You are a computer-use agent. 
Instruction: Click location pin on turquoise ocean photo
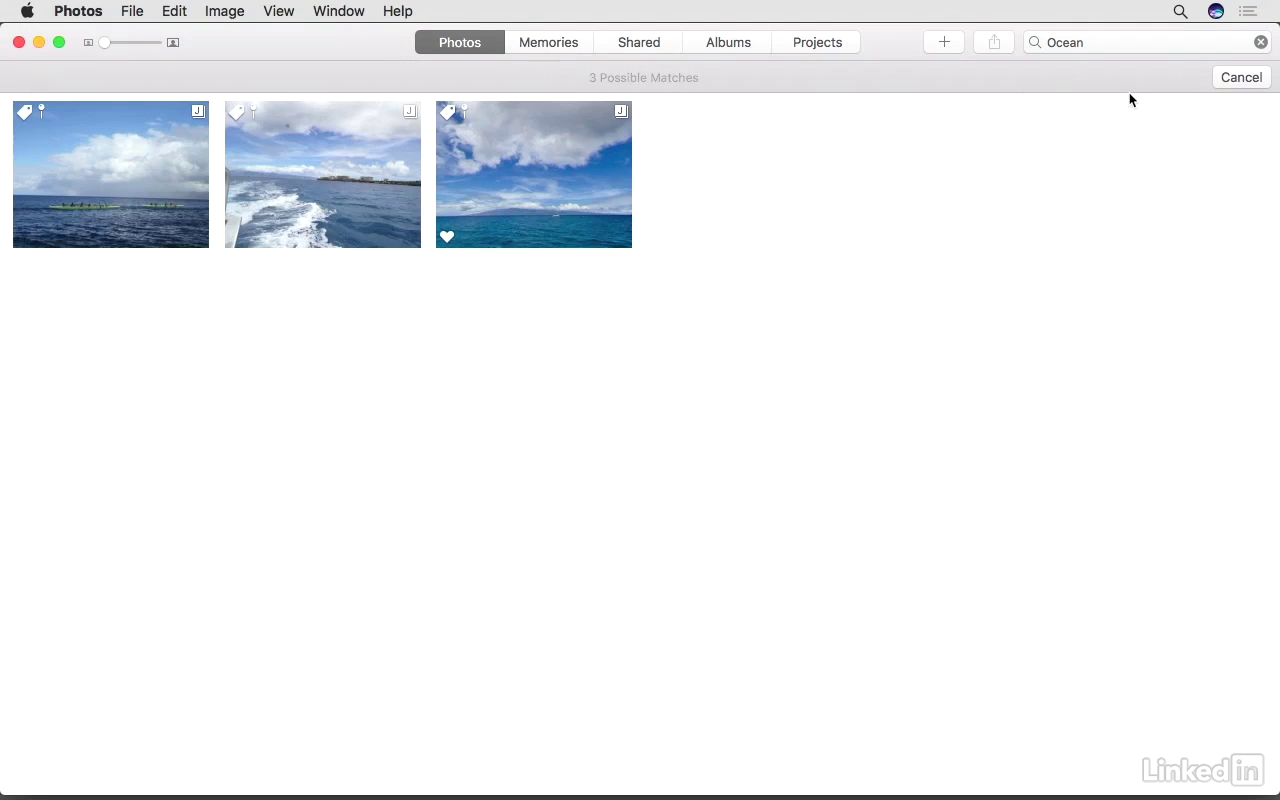[464, 111]
